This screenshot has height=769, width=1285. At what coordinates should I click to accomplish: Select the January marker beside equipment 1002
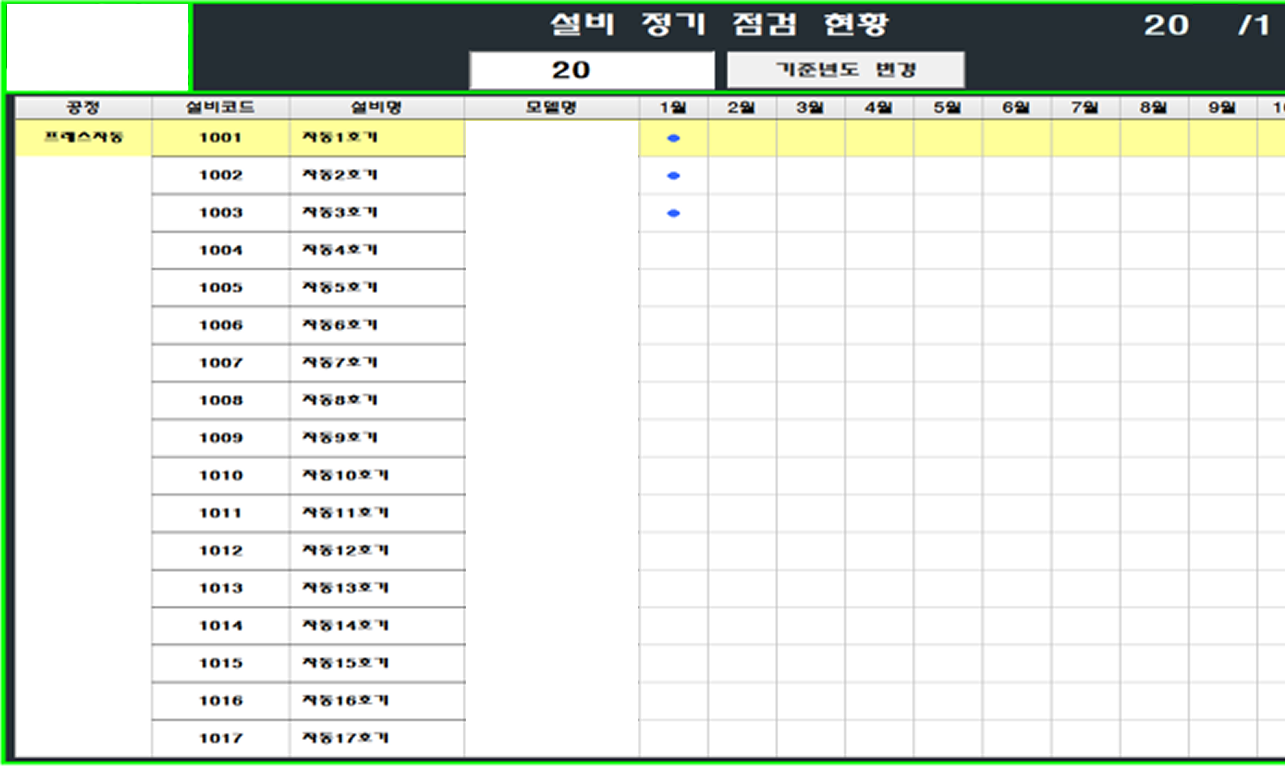point(672,175)
